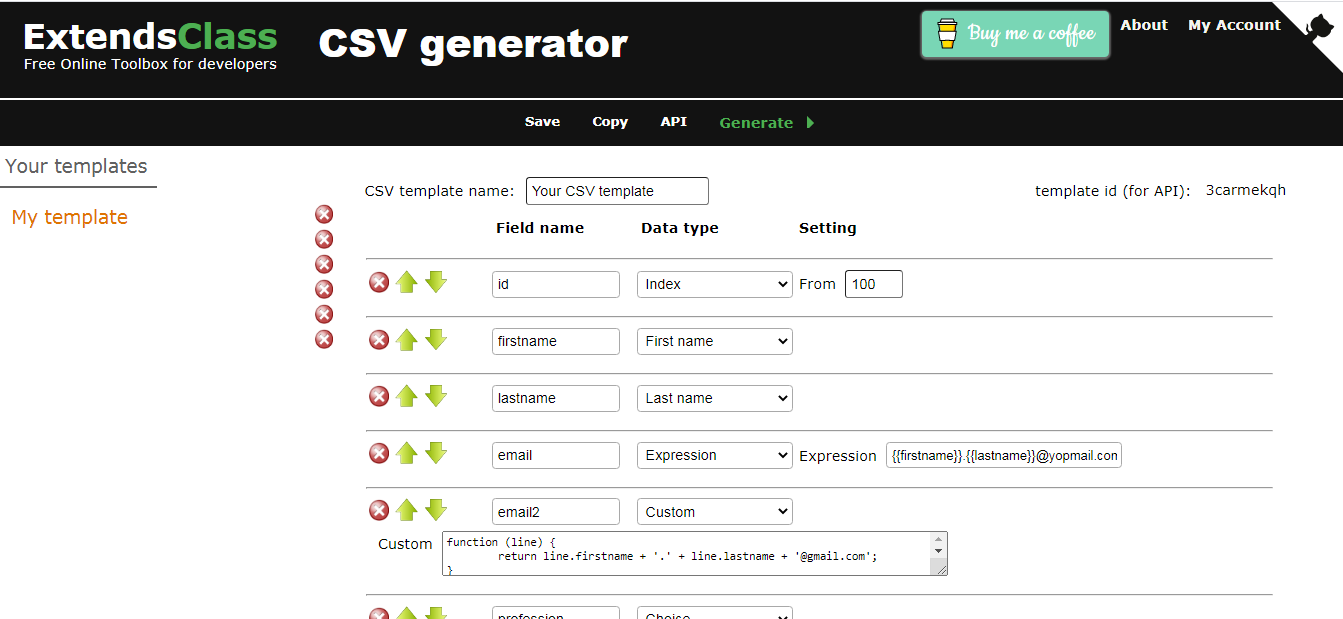Switch to Your templates tab
The height and width of the screenshot is (619, 1343).
pos(77,167)
